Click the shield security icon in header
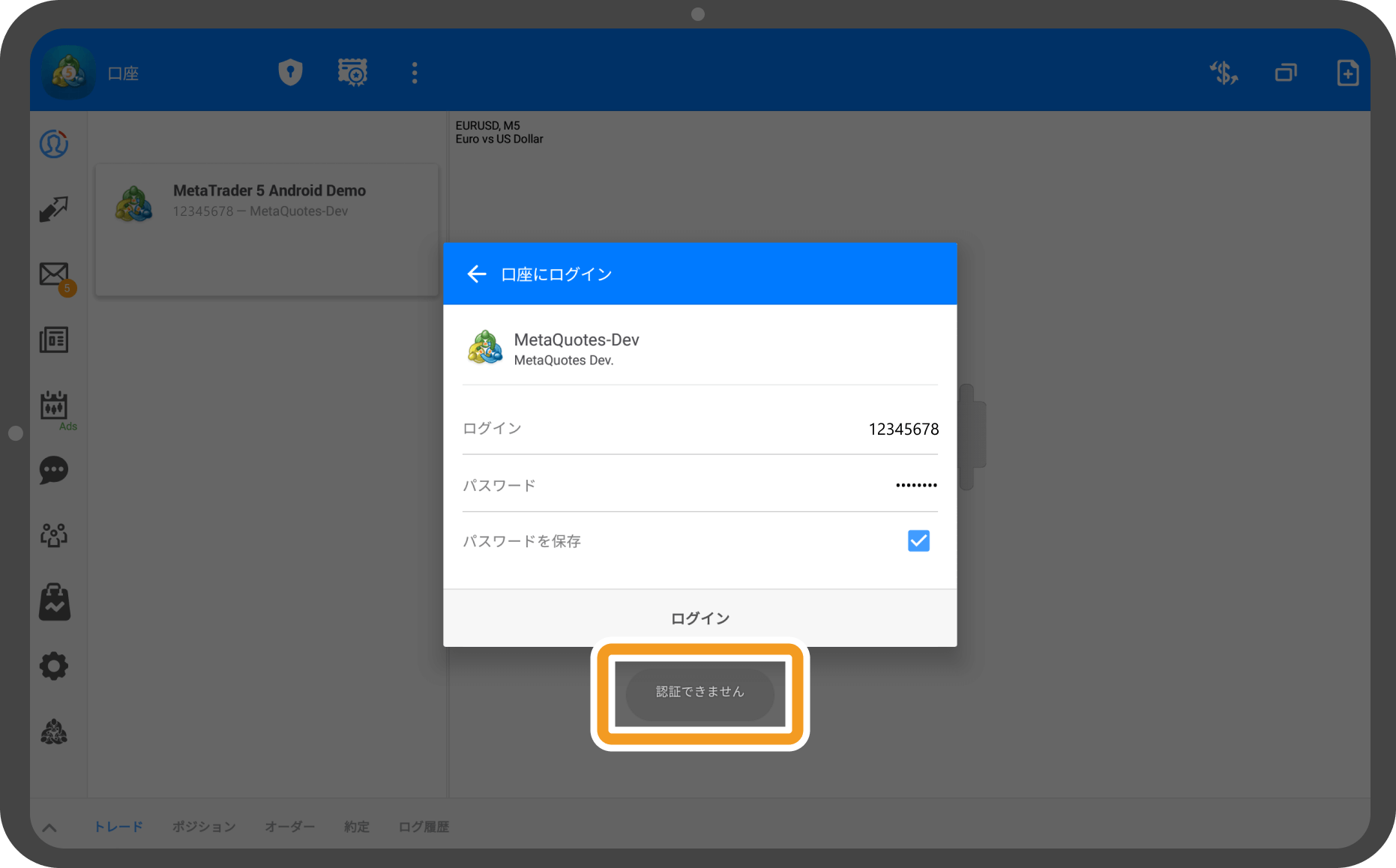1396x868 pixels. (290, 73)
